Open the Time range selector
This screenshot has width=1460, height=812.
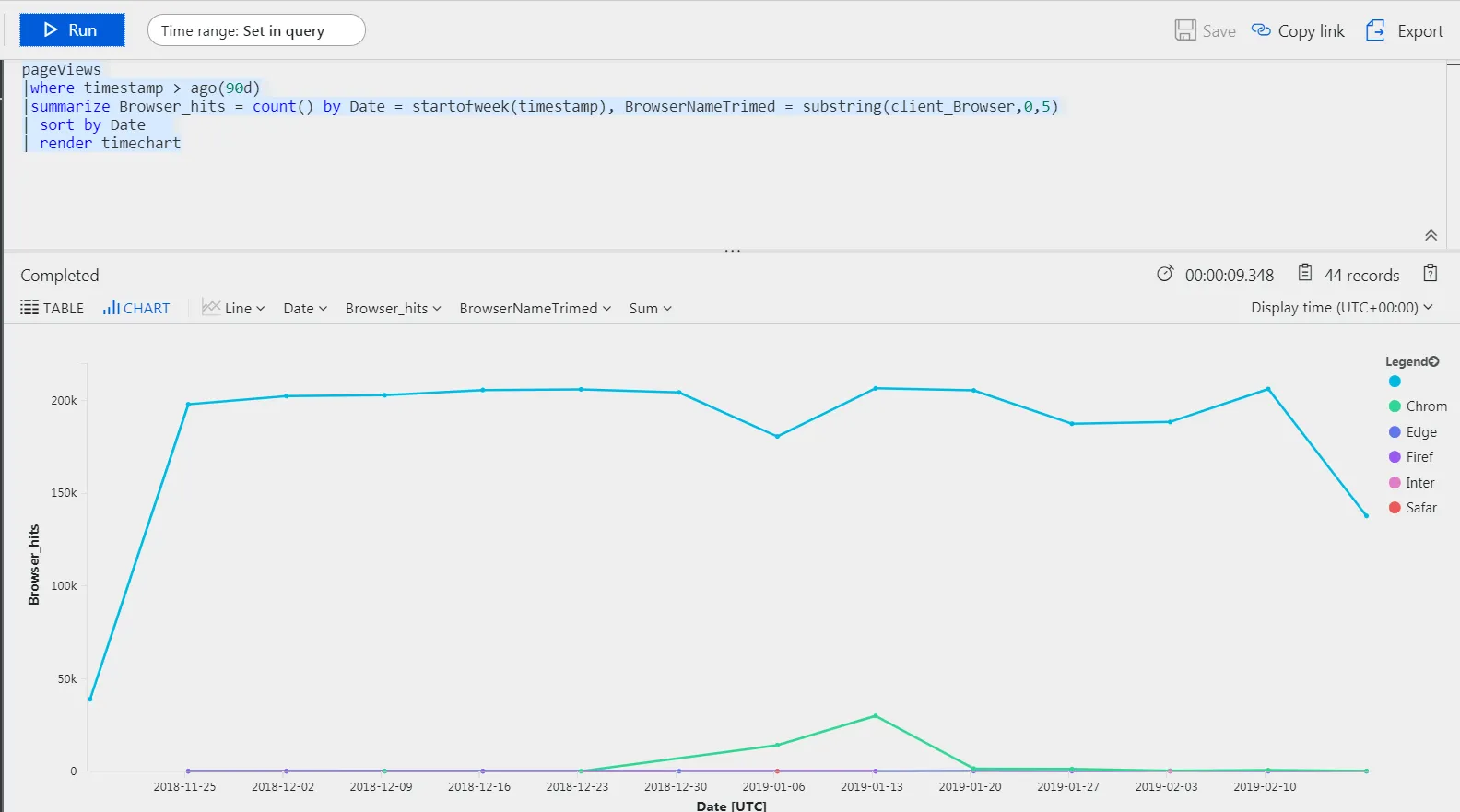click(x=256, y=30)
